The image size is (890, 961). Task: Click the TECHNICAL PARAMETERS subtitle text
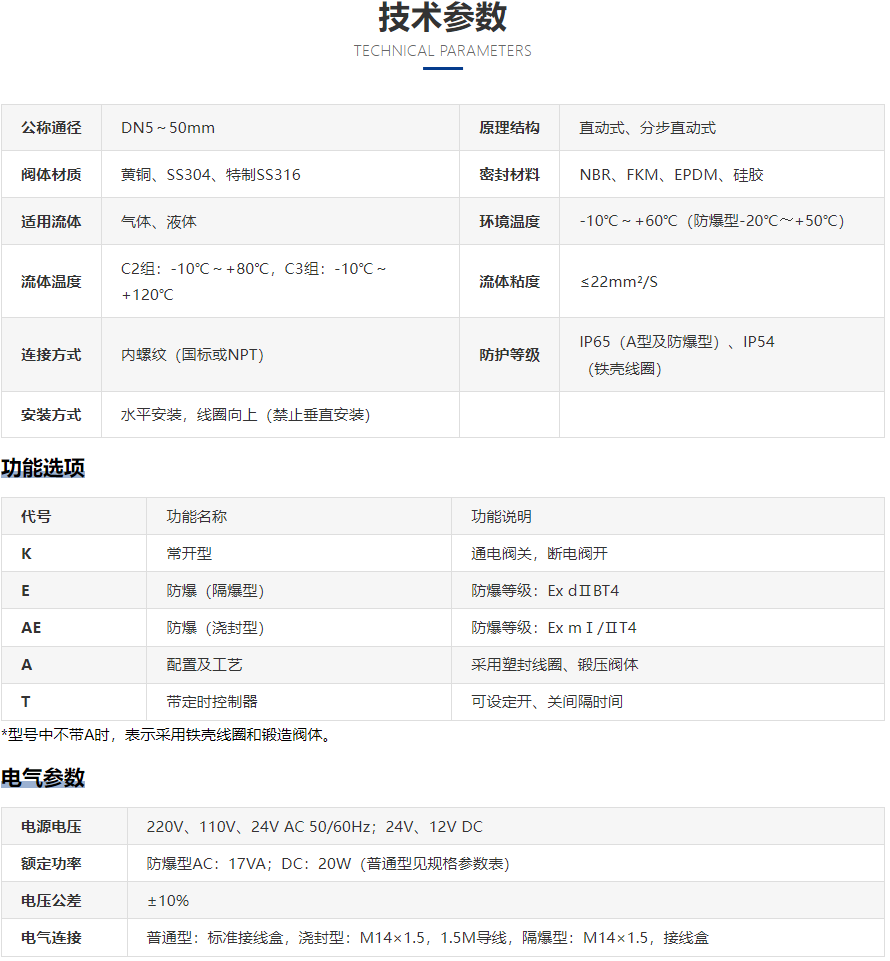[443, 51]
